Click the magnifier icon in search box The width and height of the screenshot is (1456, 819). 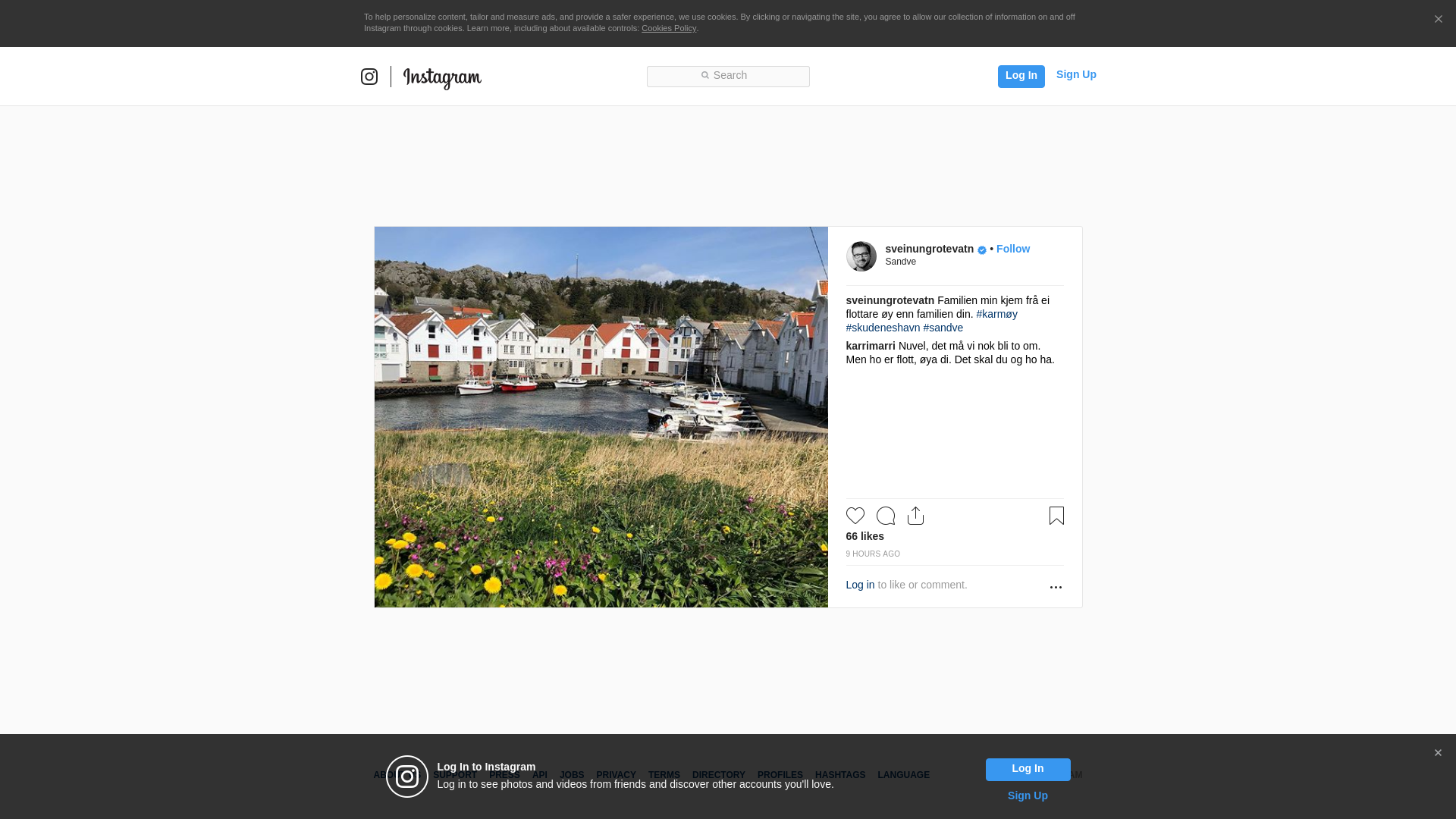(704, 75)
